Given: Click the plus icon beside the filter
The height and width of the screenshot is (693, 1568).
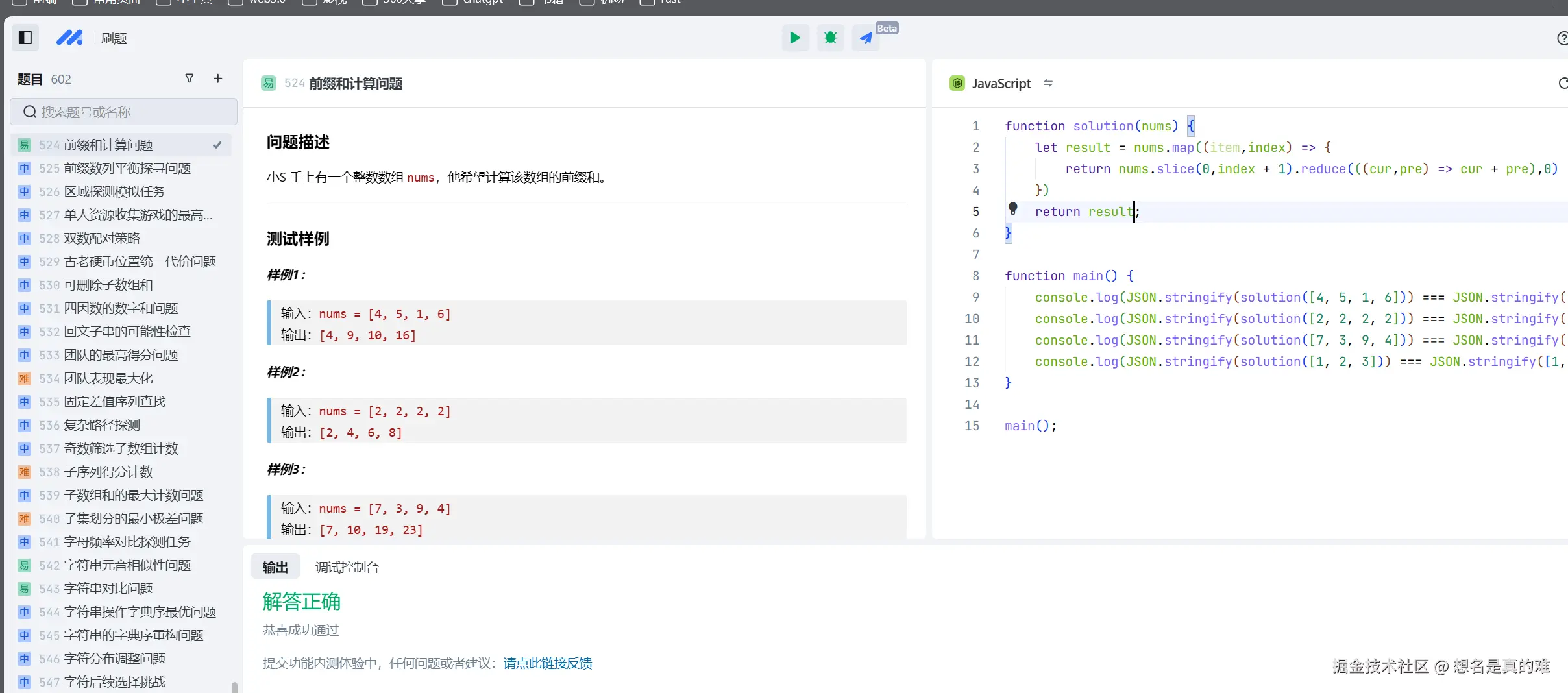Looking at the screenshot, I should point(218,79).
